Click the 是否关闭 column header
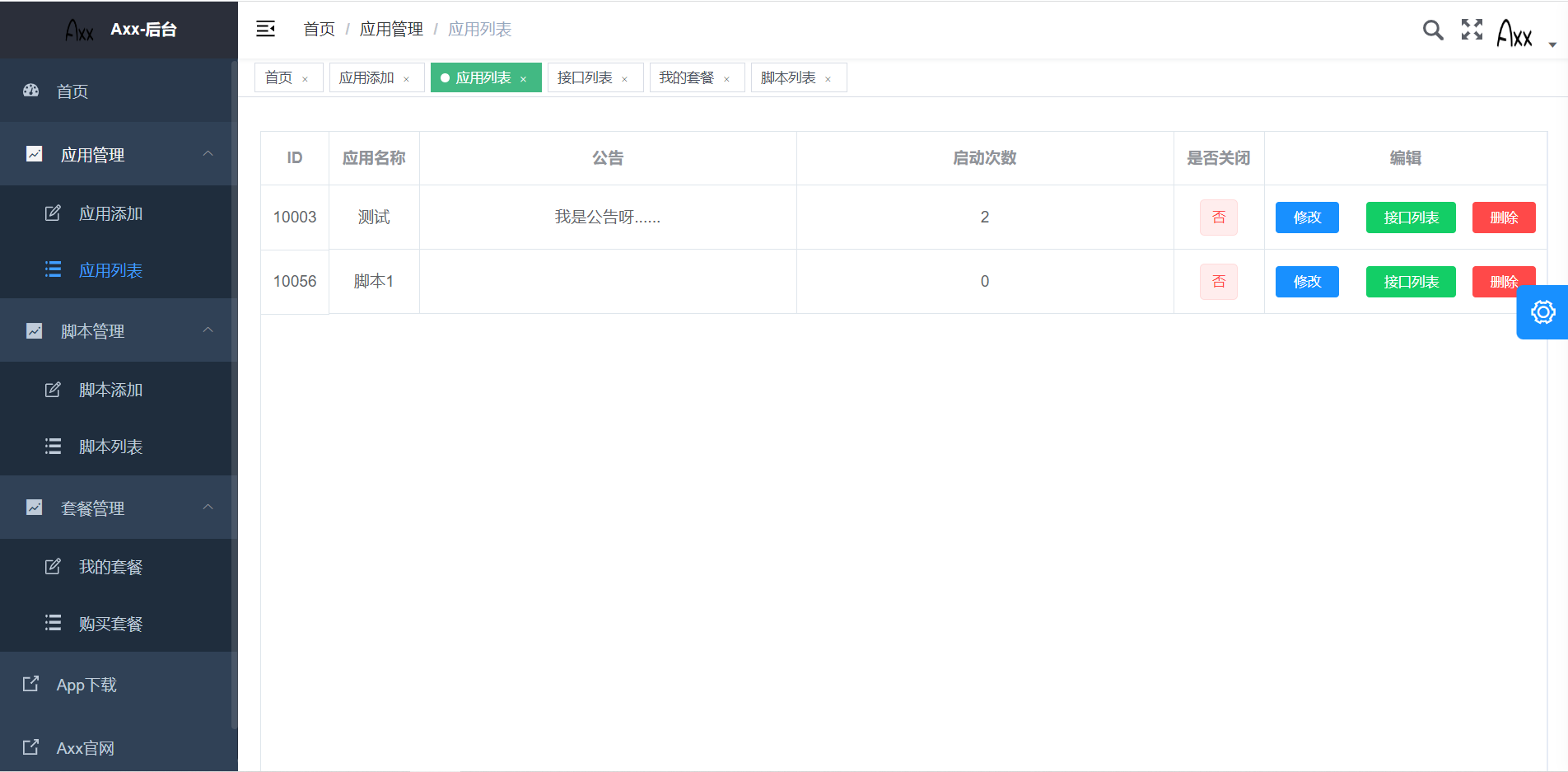 tap(1219, 157)
